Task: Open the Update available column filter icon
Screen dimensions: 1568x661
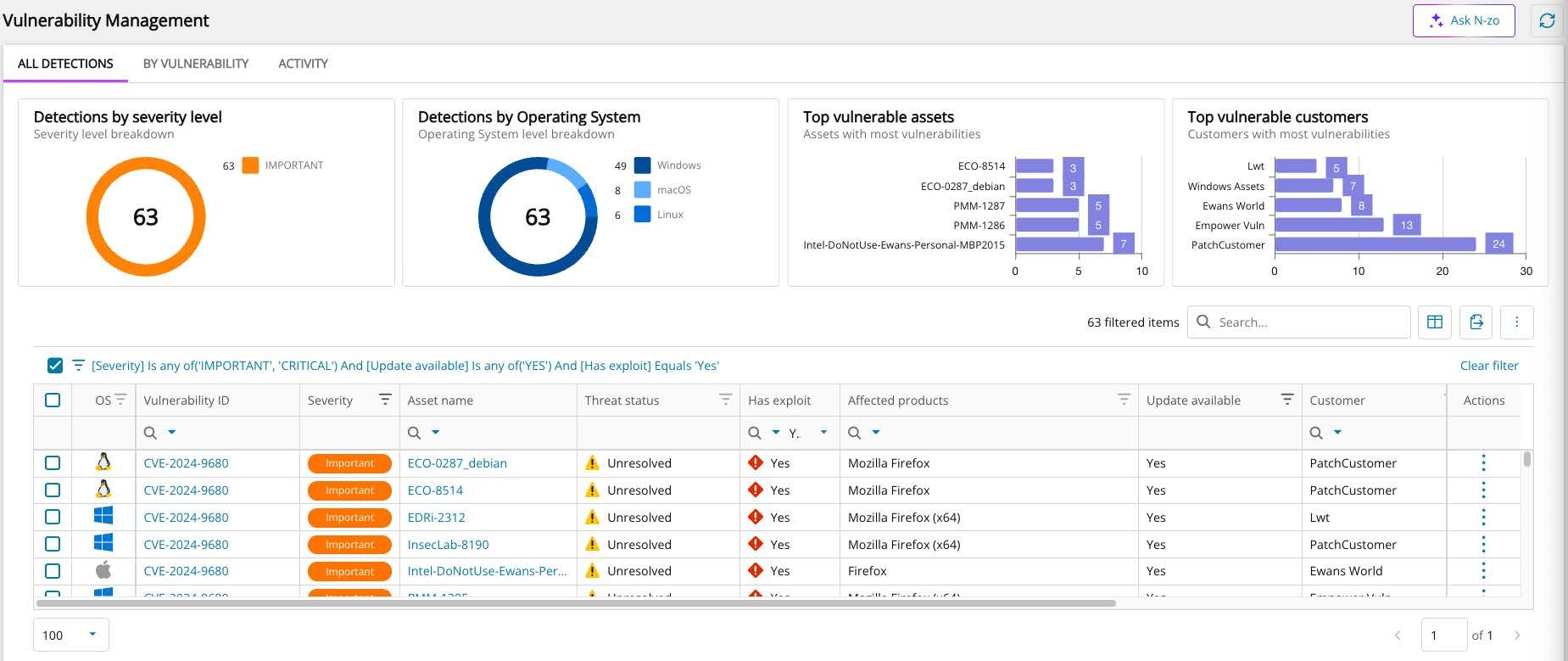Action: click(x=1286, y=400)
